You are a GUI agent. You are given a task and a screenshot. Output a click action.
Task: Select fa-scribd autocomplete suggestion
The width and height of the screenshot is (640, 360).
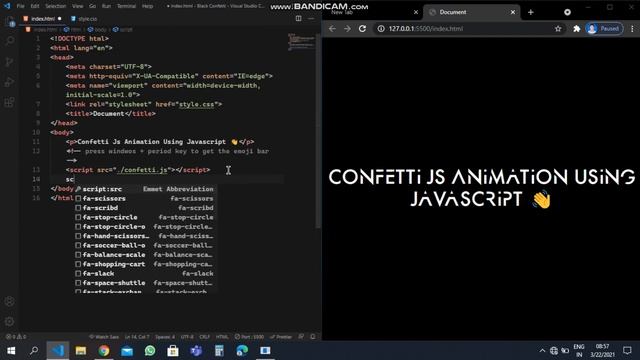coord(145,208)
